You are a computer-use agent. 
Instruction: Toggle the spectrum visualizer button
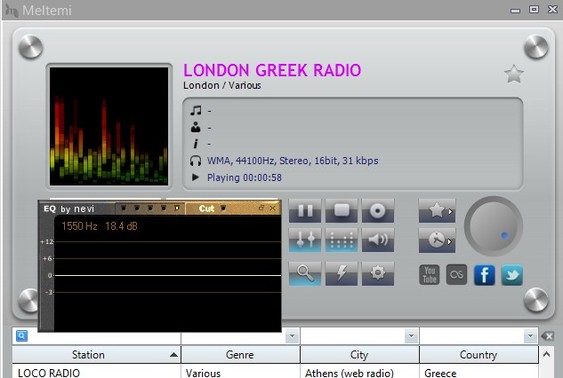[x=341, y=239]
